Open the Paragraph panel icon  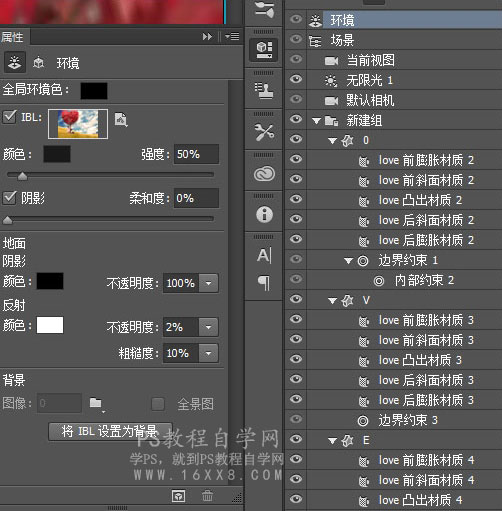pos(264,283)
